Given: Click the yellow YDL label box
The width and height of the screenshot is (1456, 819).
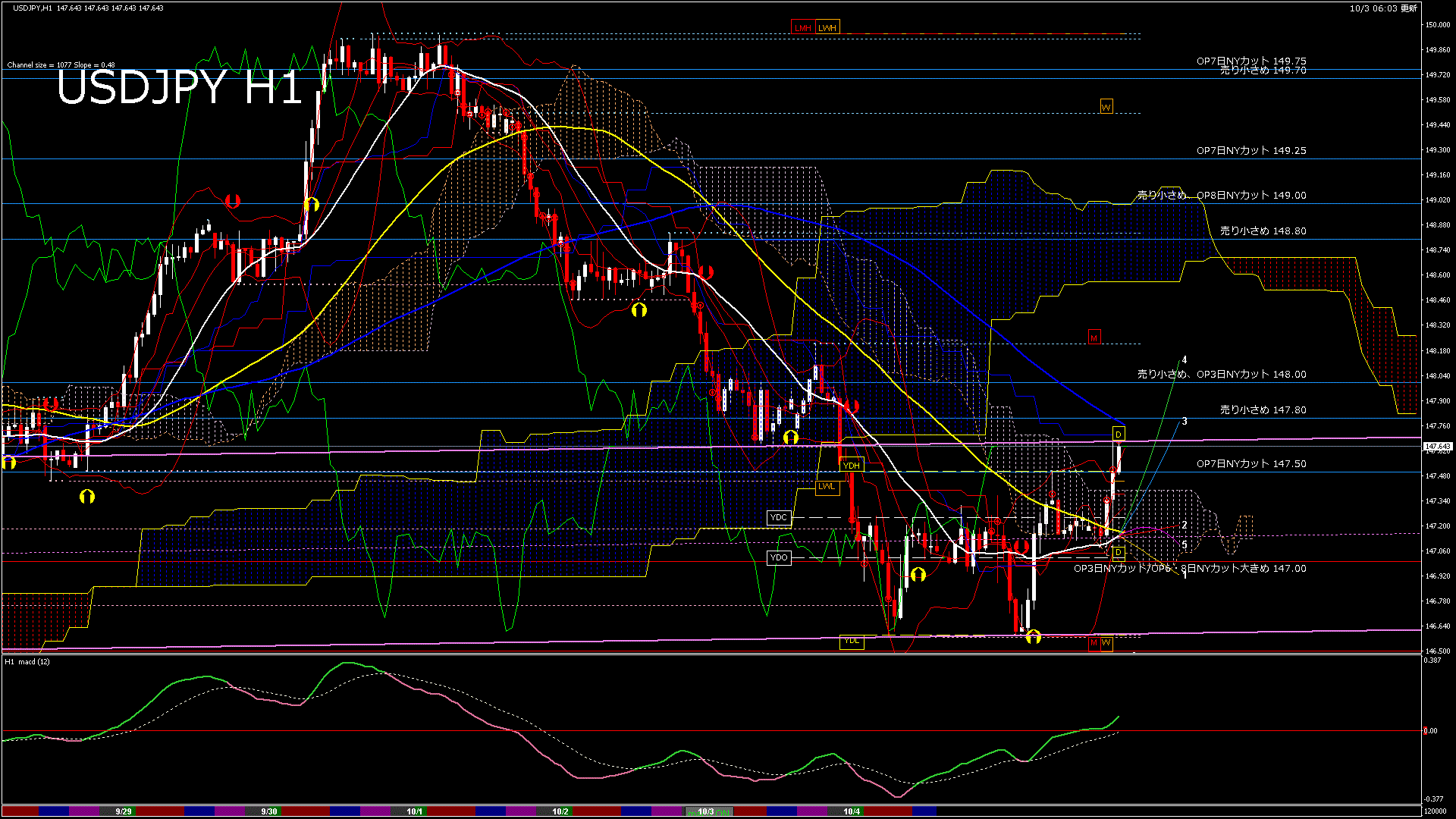Looking at the screenshot, I should 852,642.
